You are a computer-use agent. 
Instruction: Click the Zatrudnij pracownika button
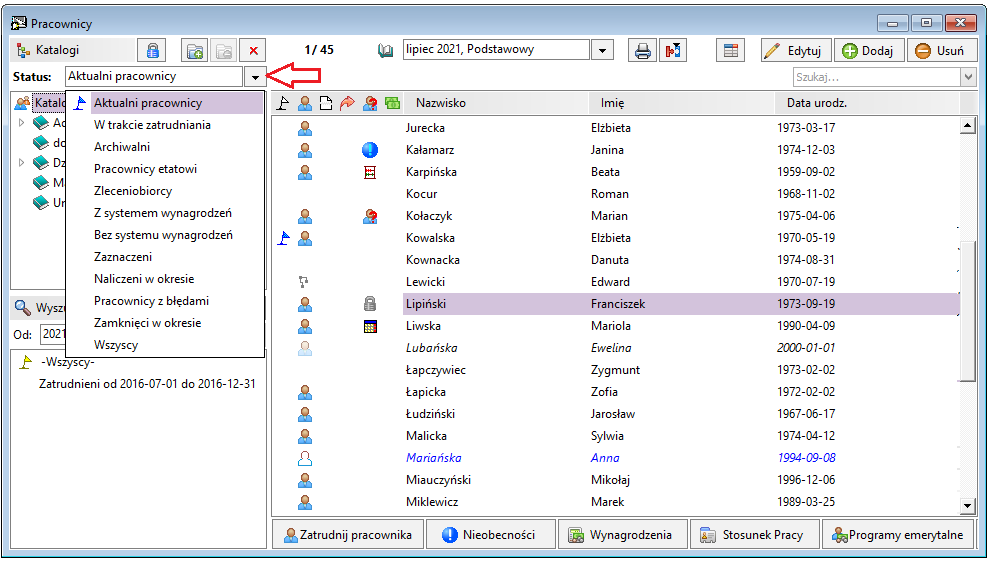pos(348,534)
